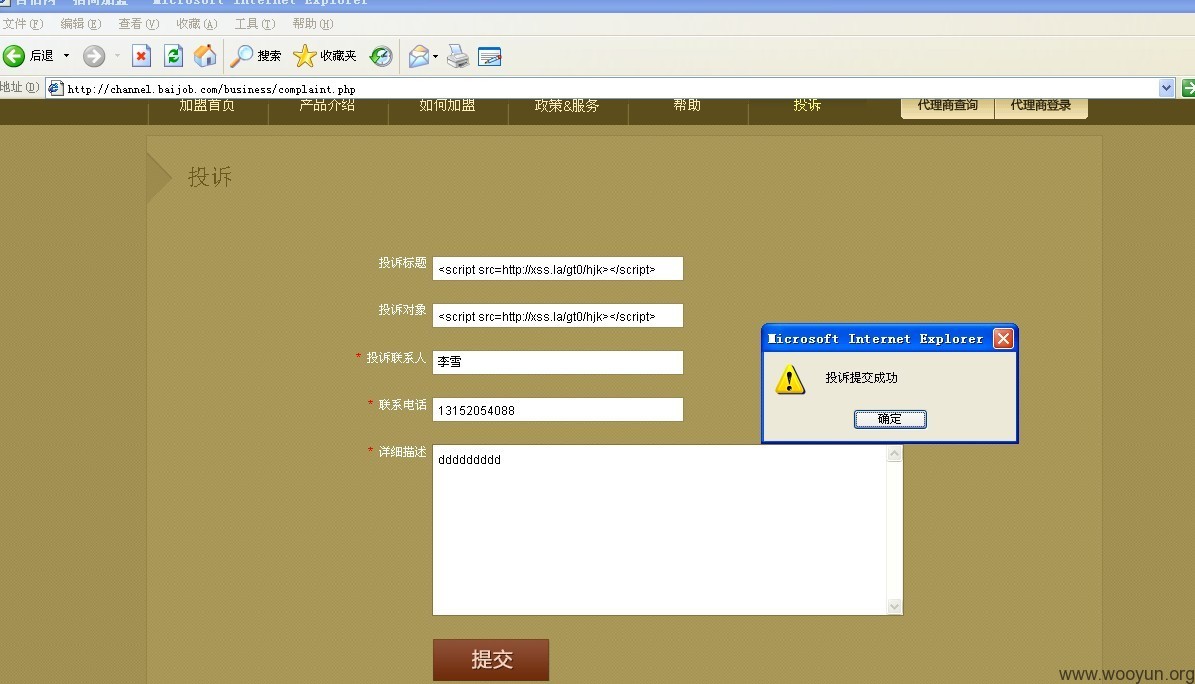The height and width of the screenshot is (684, 1195).
Task: Click the warning icon in alert dialog
Action: click(790, 379)
